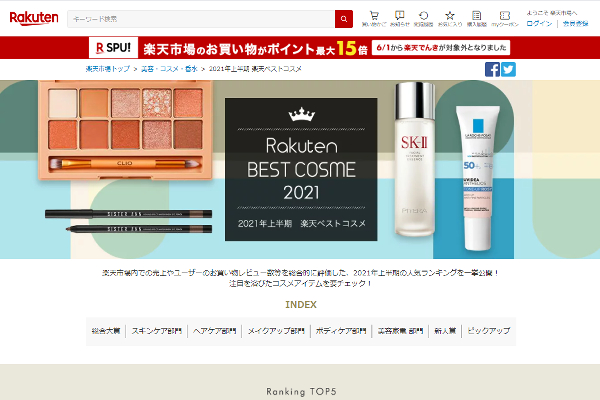Share the page via Twitter icon
This screenshot has width=600, height=400.
click(x=508, y=69)
